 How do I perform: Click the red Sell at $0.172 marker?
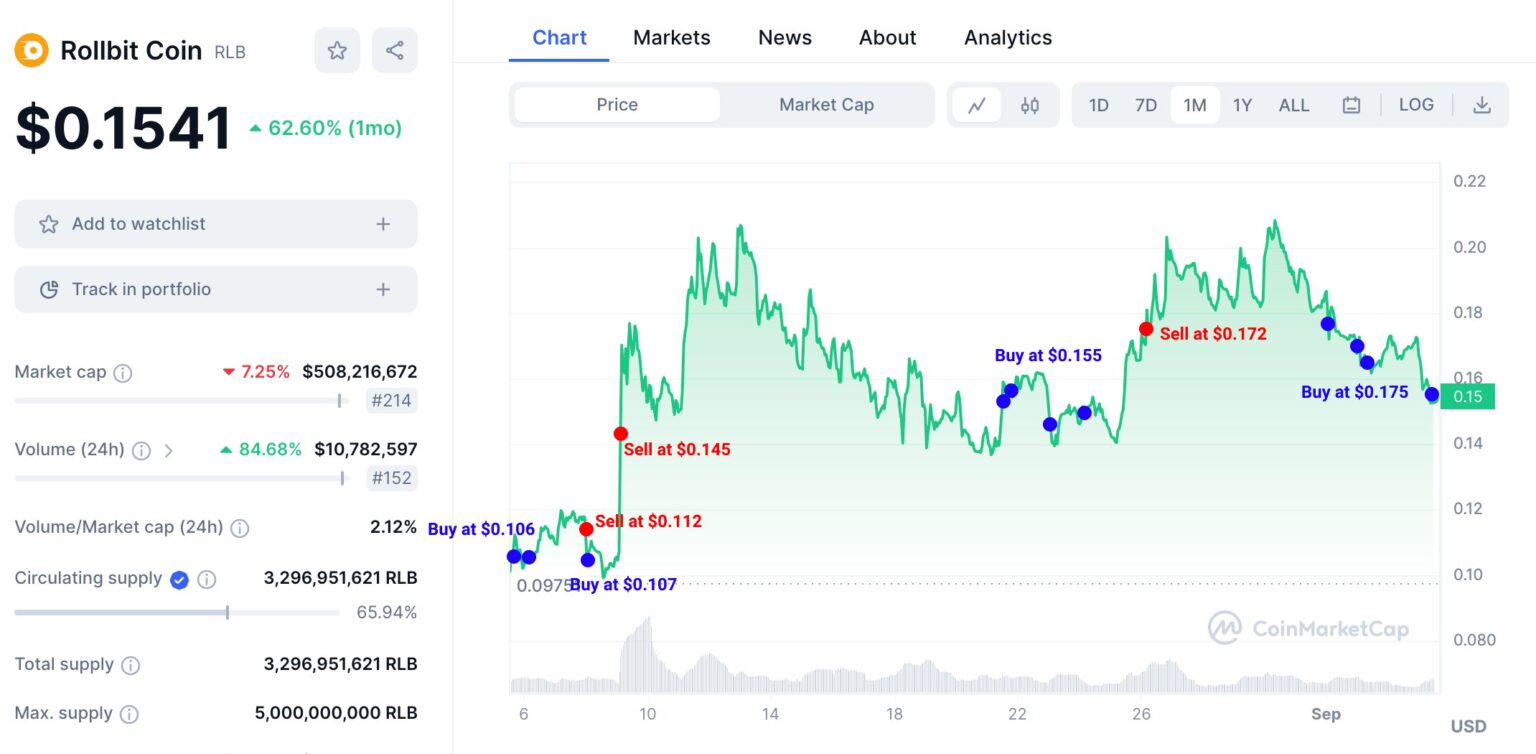1146,329
